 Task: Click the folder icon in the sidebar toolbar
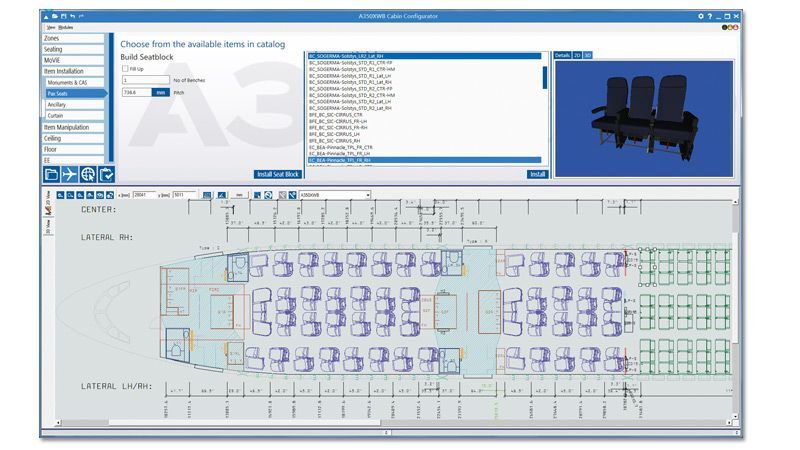coord(51,174)
